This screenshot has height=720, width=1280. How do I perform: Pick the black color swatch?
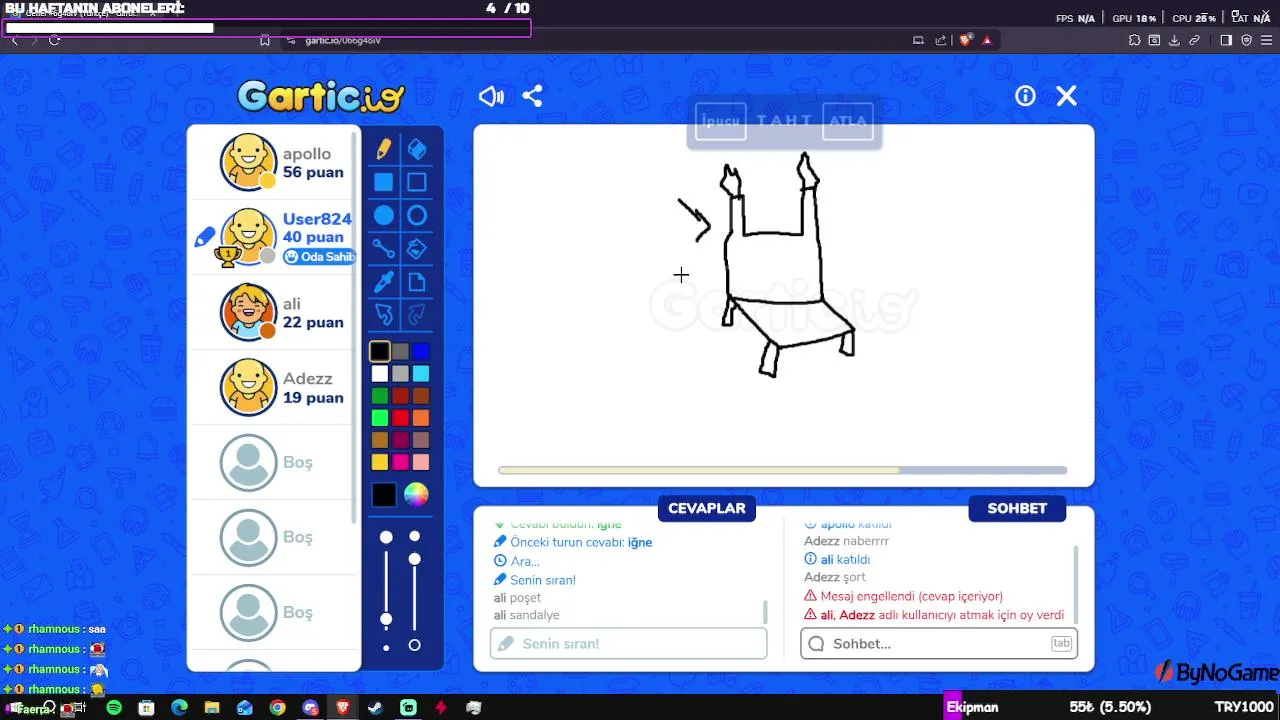tap(380, 351)
